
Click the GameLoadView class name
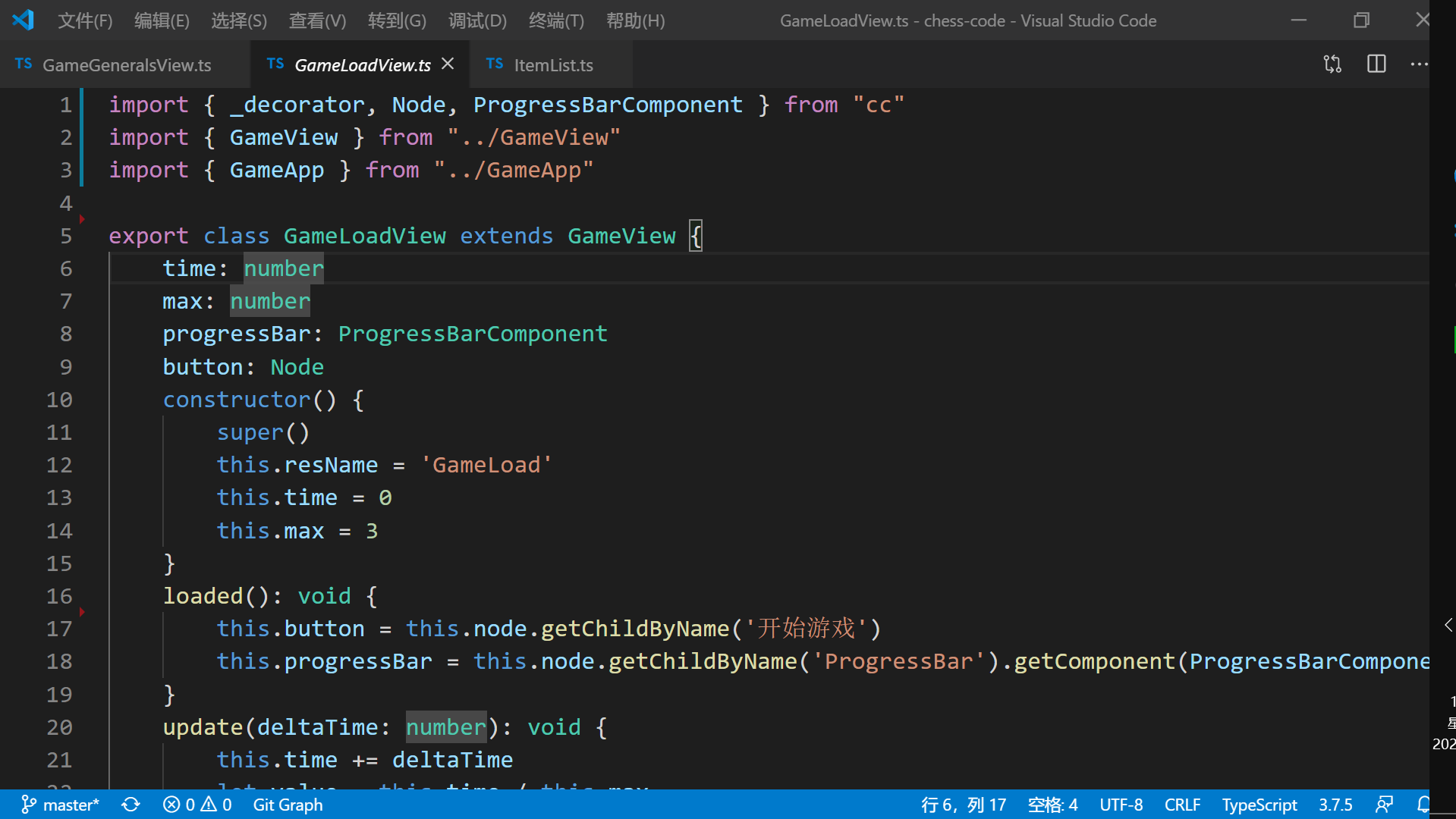tap(364, 236)
